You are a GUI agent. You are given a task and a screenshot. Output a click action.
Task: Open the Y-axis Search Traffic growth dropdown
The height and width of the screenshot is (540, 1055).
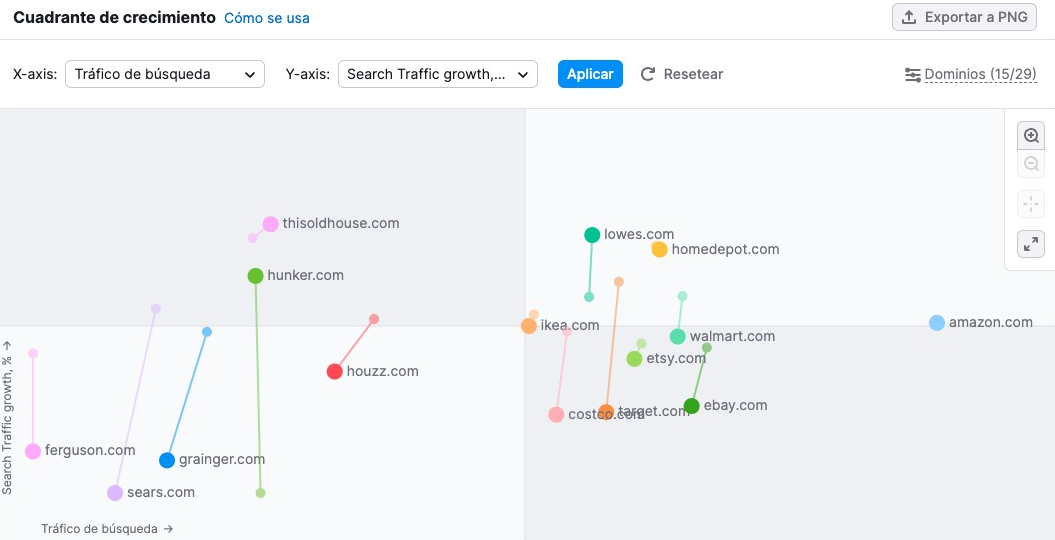(x=438, y=74)
